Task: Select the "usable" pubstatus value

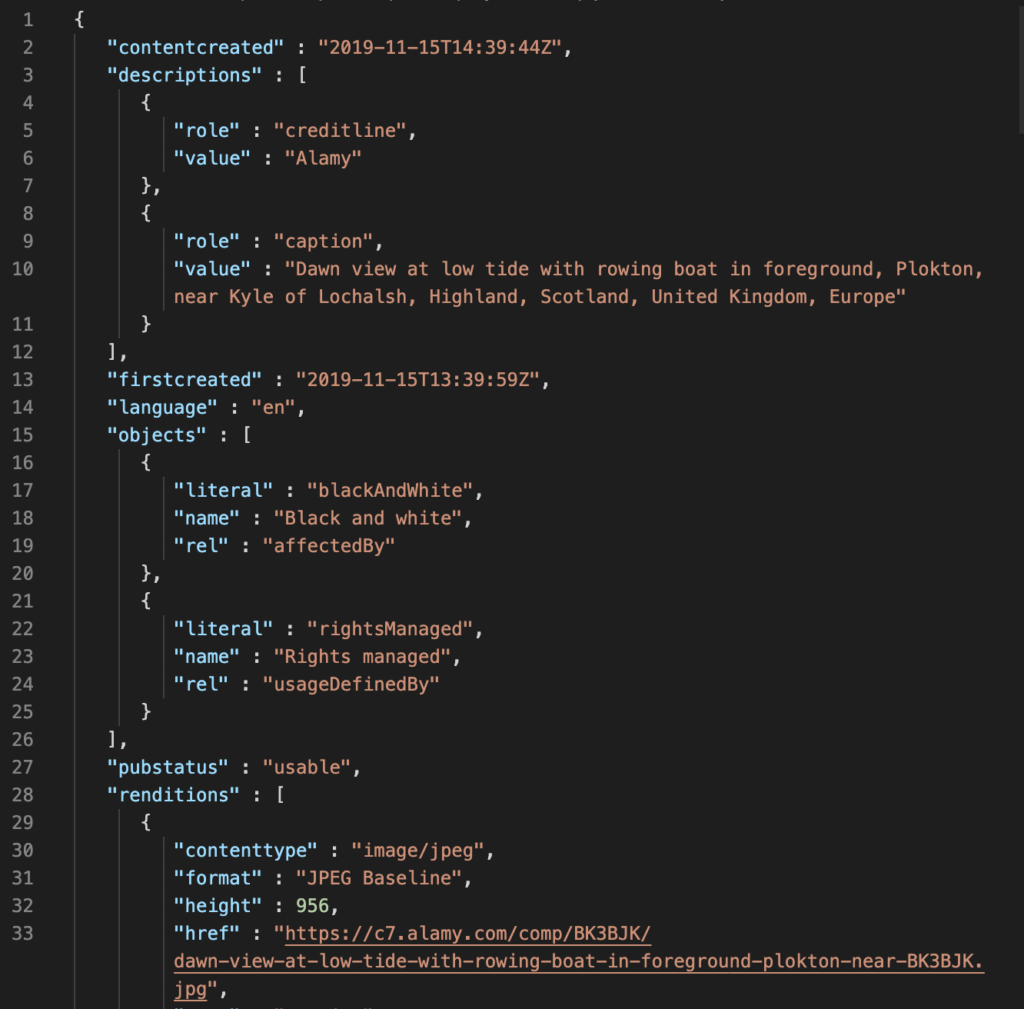Action: pos(306,767)
